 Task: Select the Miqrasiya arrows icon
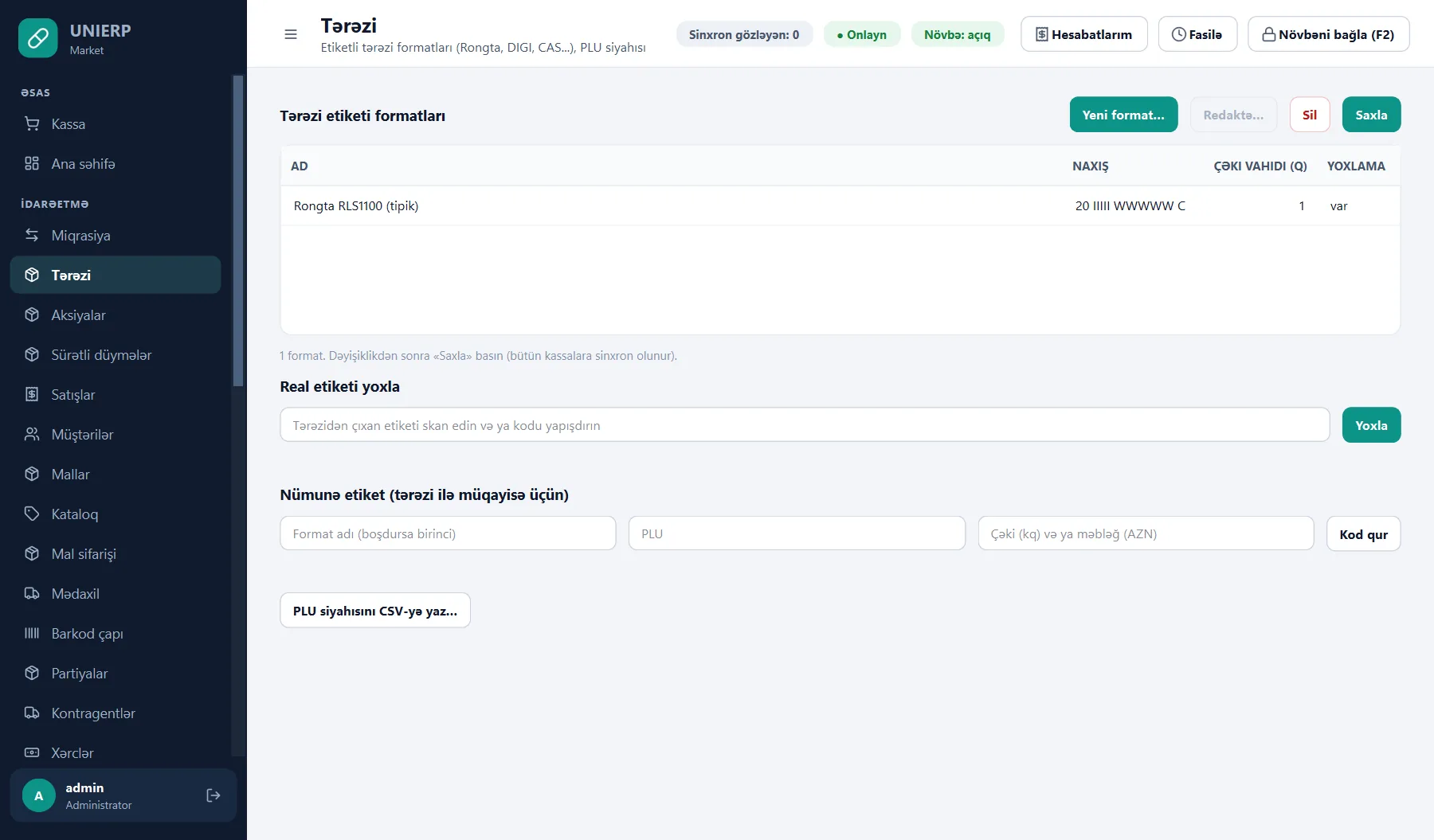32,236
